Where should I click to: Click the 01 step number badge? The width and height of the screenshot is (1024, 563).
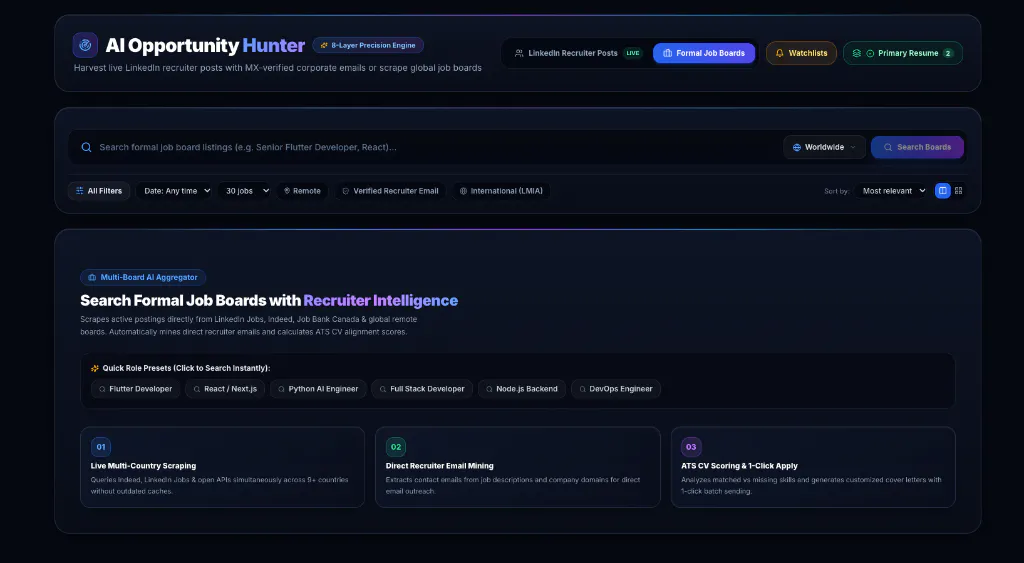[101, 447]
